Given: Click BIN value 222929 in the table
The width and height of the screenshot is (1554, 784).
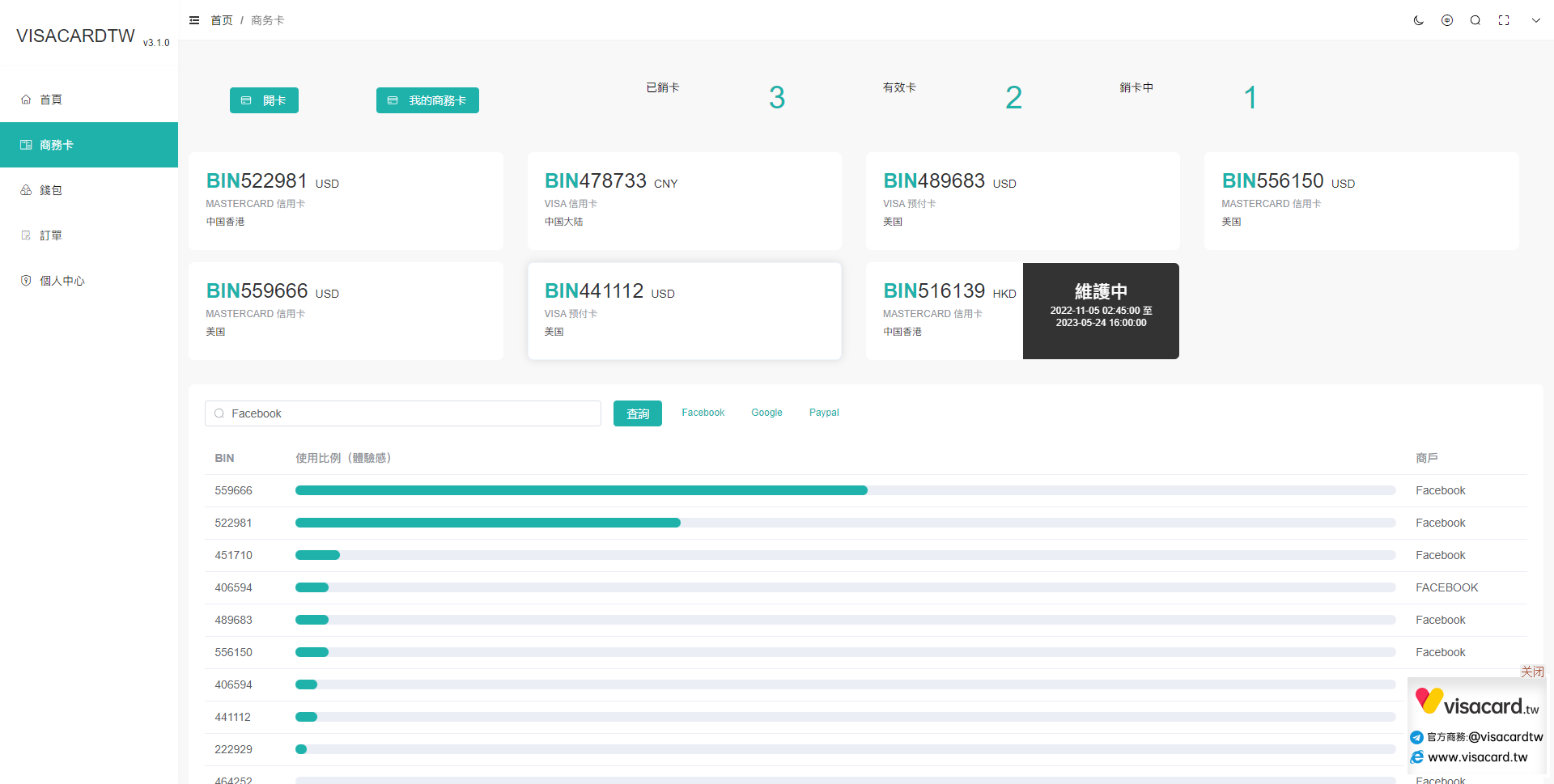Looking at the screenshot, I should (x=233, y=749).
